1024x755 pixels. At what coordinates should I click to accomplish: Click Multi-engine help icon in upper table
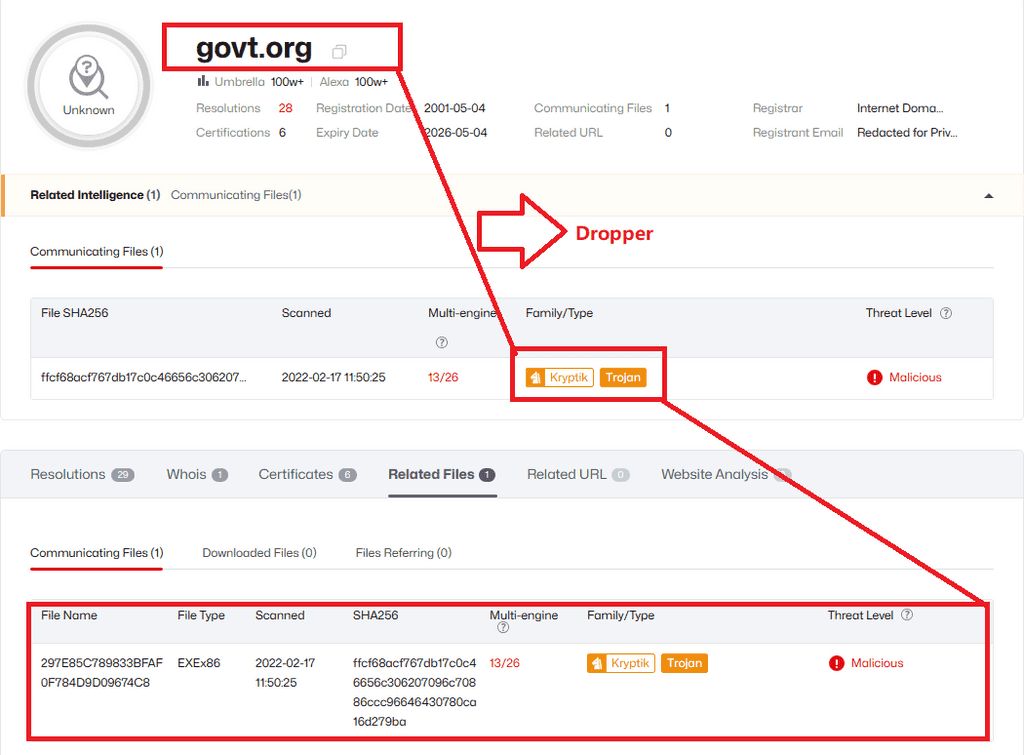pos(441,342)
